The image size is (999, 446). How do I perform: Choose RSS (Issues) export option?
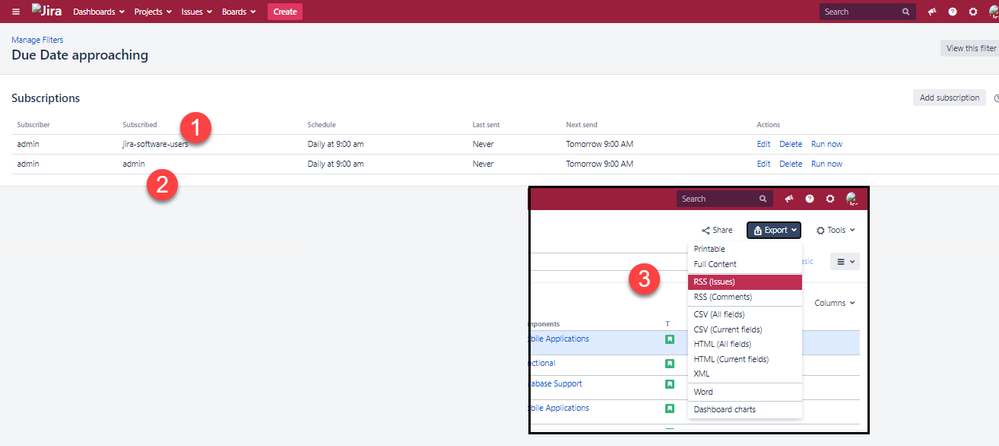point(745,282)
